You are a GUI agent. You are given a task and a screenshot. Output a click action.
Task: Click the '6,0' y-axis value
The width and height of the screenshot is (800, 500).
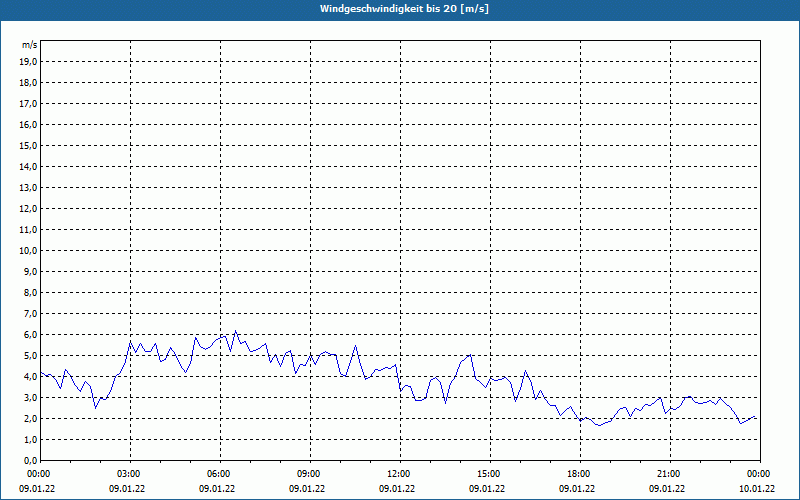coord(30,334)
